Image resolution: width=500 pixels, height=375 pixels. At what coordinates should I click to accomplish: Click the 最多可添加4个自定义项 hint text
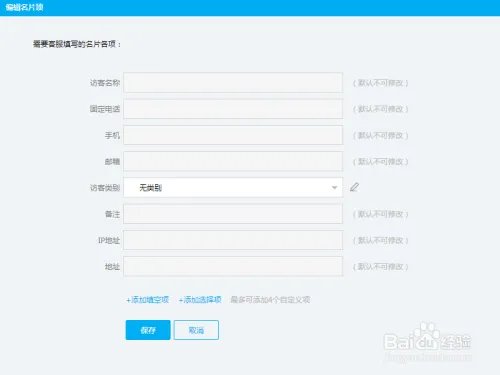(270, 300)
